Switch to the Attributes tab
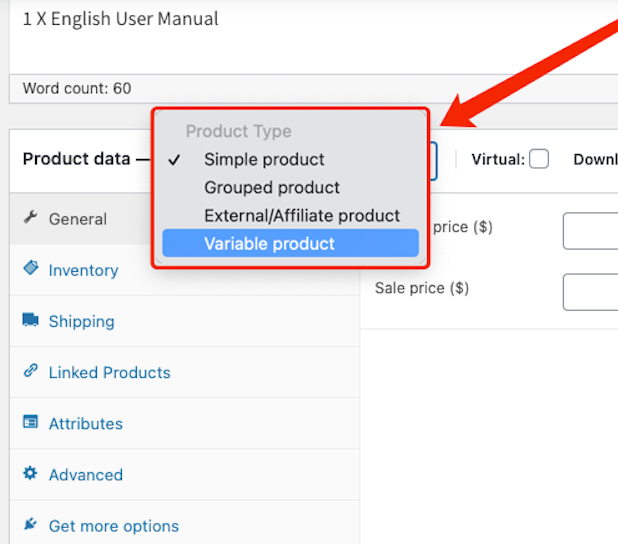Screen dimensions: 618x544 [x=184, y=424]
